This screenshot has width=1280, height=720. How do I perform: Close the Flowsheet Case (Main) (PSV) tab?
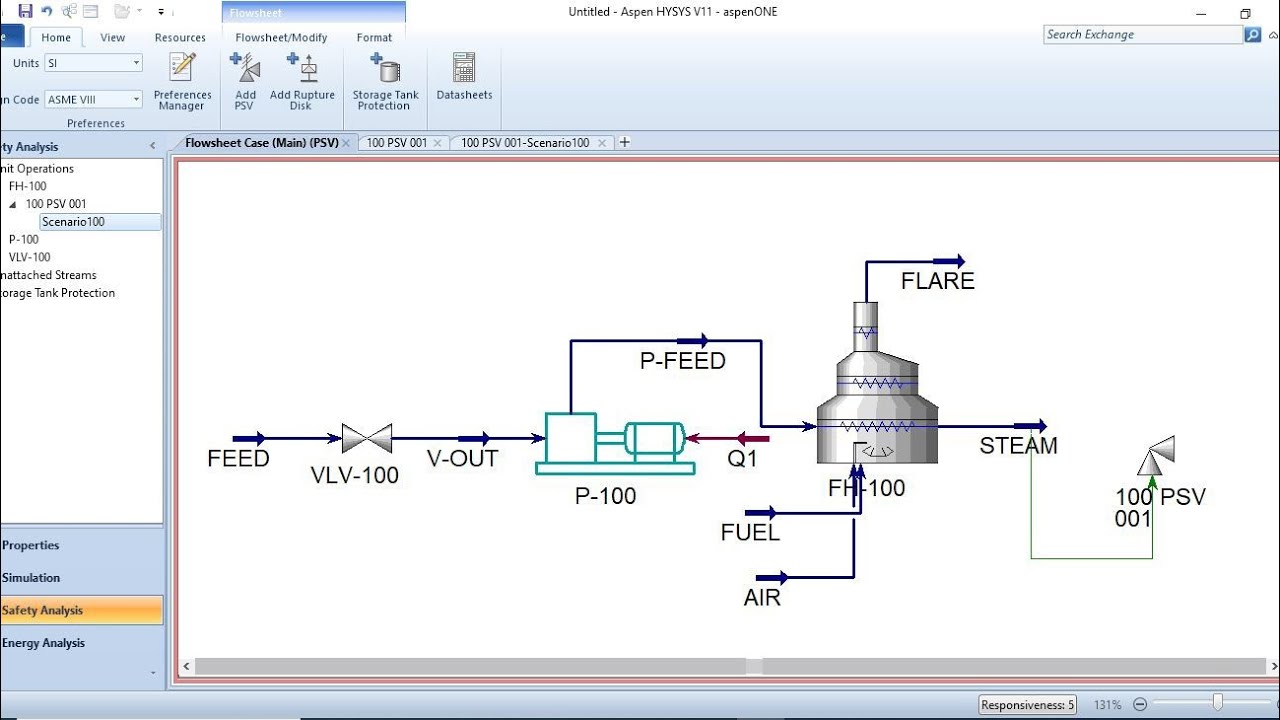coord(347,143)
